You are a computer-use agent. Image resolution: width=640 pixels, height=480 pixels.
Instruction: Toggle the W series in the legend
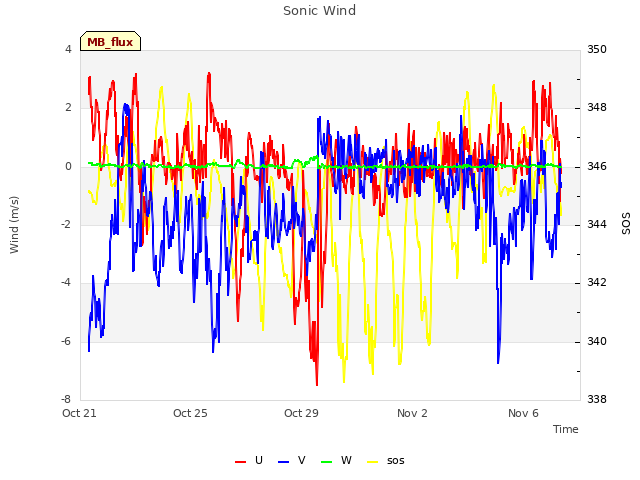(x=336, y=460)
